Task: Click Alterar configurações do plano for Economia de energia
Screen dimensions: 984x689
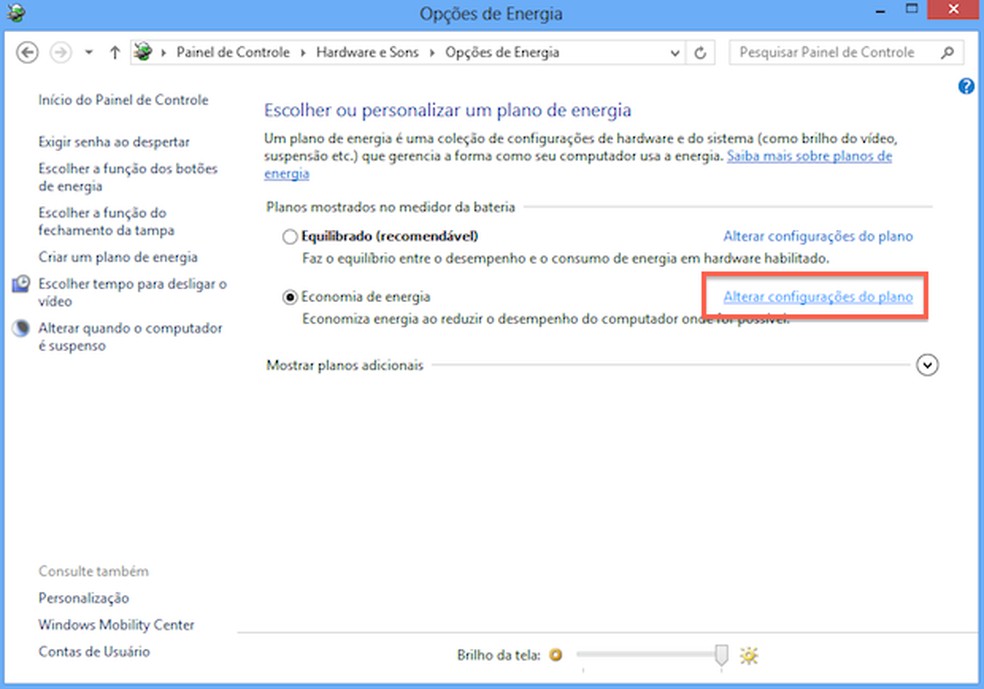Action: click(818, 297)
